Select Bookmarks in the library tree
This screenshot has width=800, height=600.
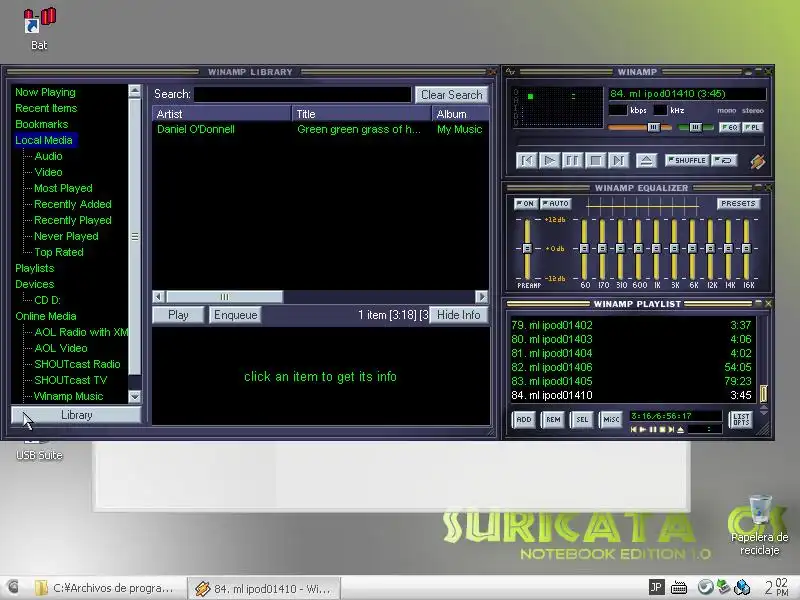click(x=41, y=124)
